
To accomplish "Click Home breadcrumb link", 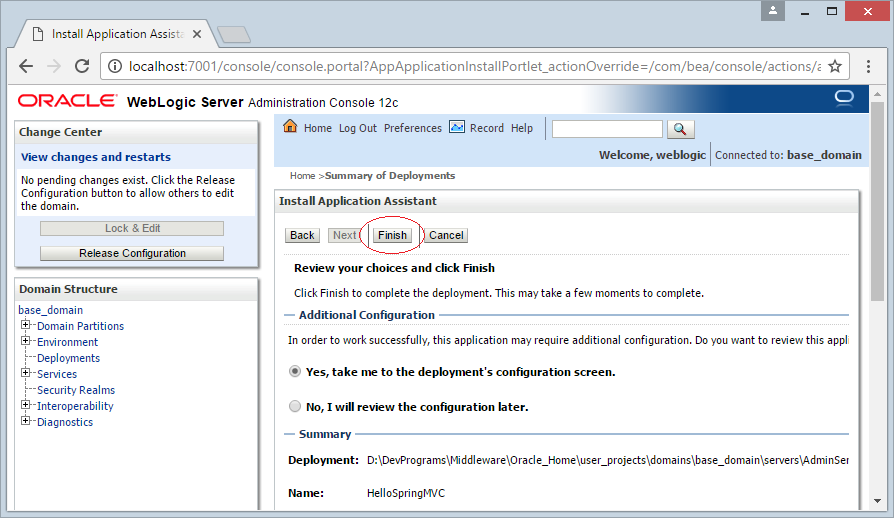I will coord(302,176).
